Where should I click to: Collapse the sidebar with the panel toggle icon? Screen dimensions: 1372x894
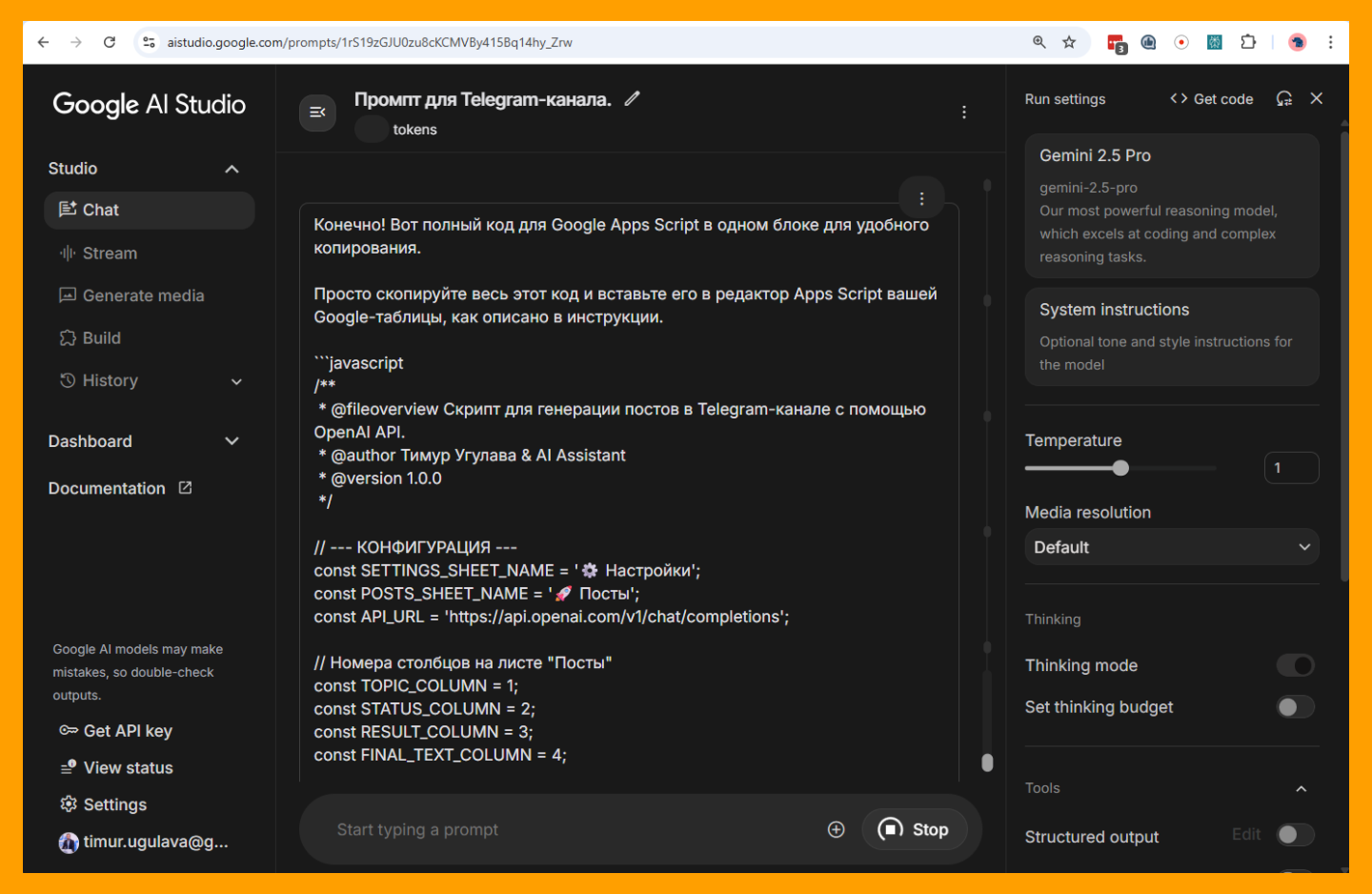317,112
